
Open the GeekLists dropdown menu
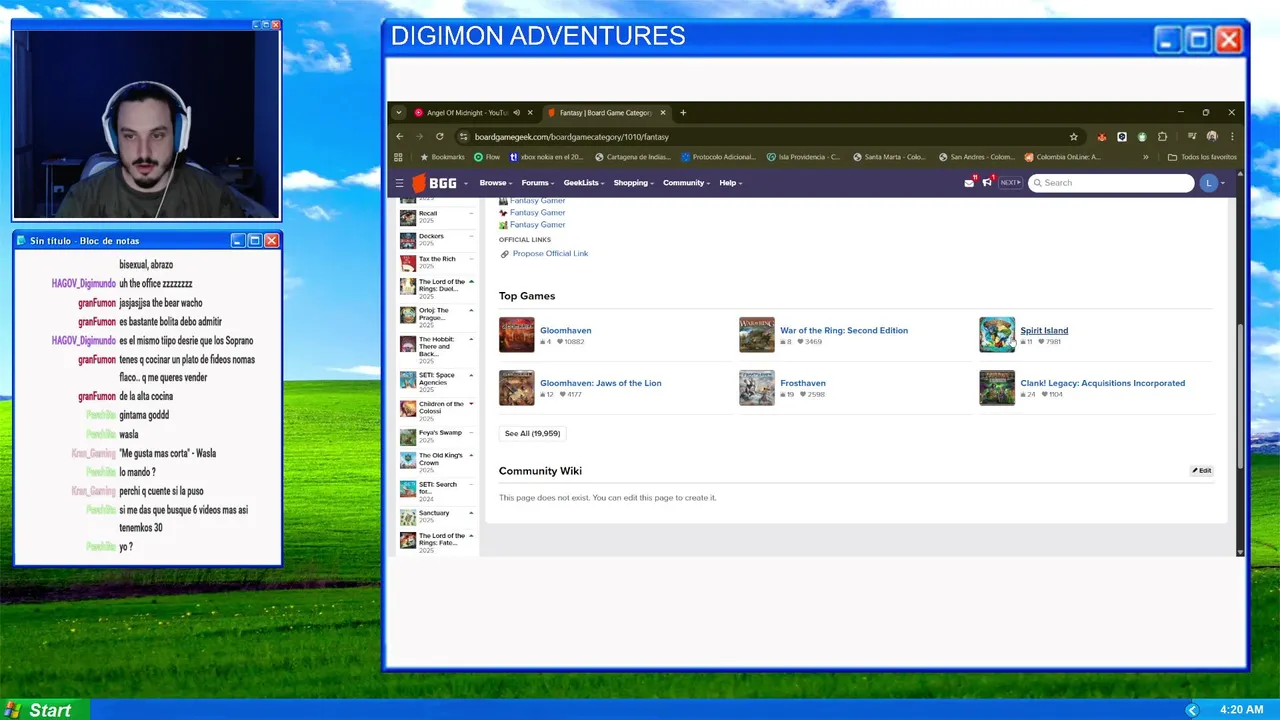pos(584,183)
